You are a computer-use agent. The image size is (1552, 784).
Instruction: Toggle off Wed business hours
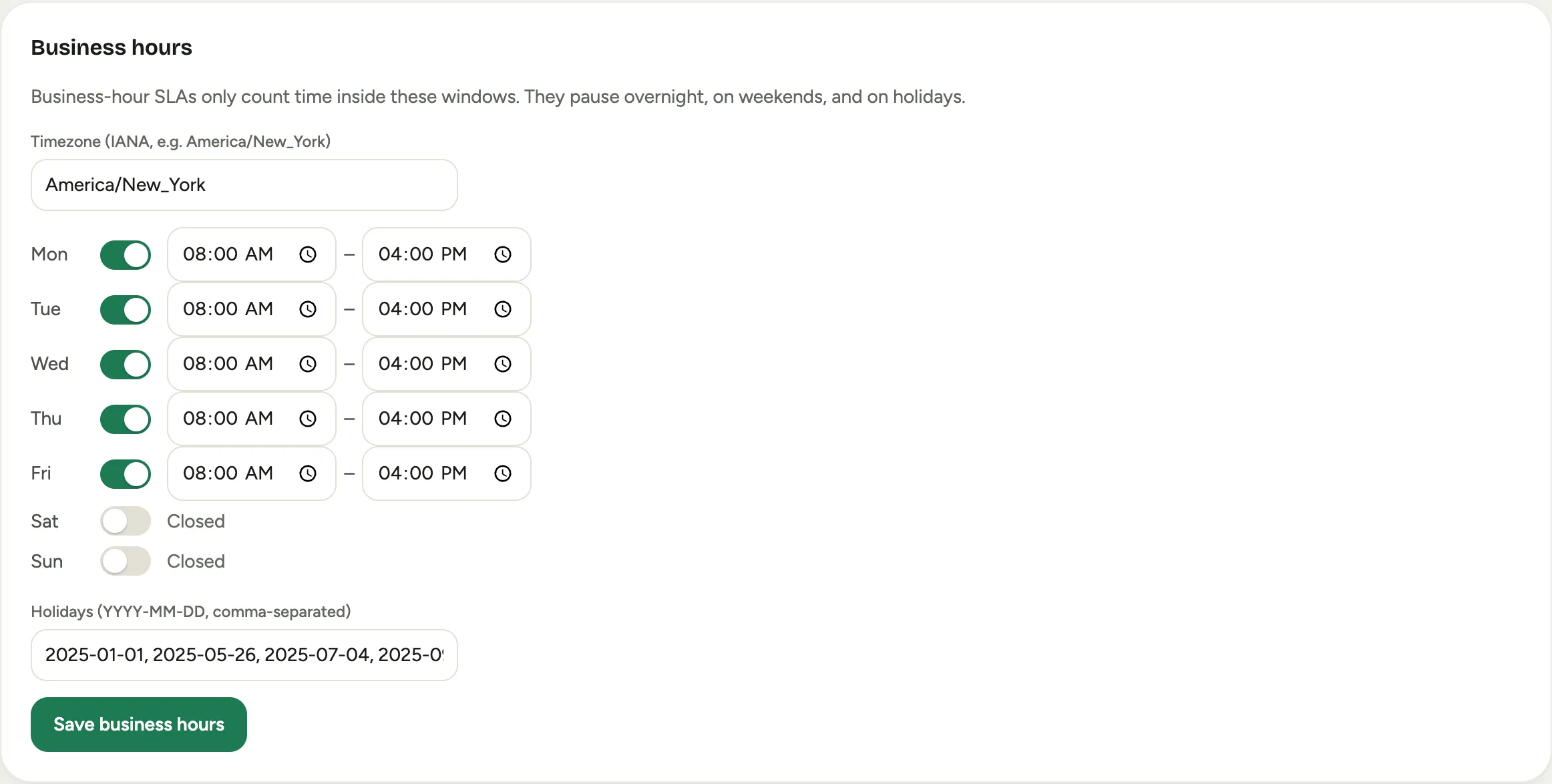coord(126,365)
